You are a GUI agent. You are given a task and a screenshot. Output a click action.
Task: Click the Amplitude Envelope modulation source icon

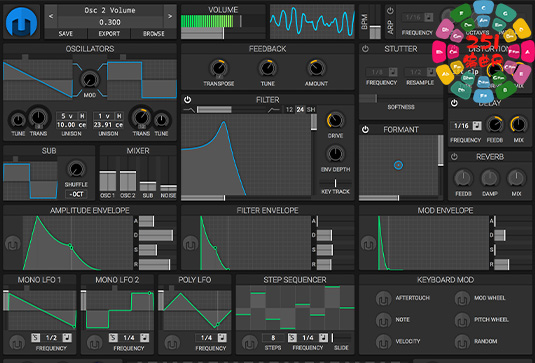13,244
